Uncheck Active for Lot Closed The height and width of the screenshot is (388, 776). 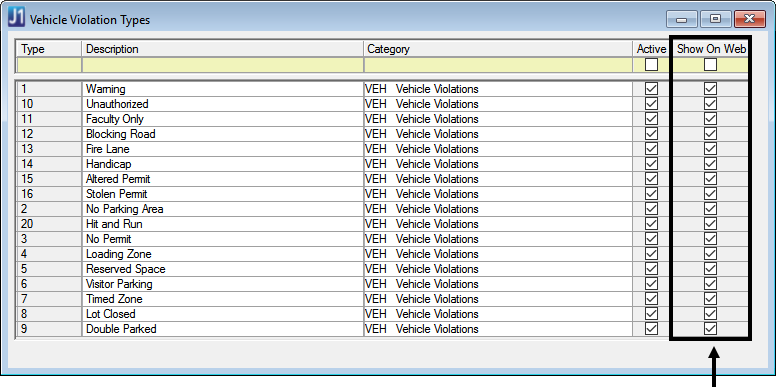pos(651,314)
